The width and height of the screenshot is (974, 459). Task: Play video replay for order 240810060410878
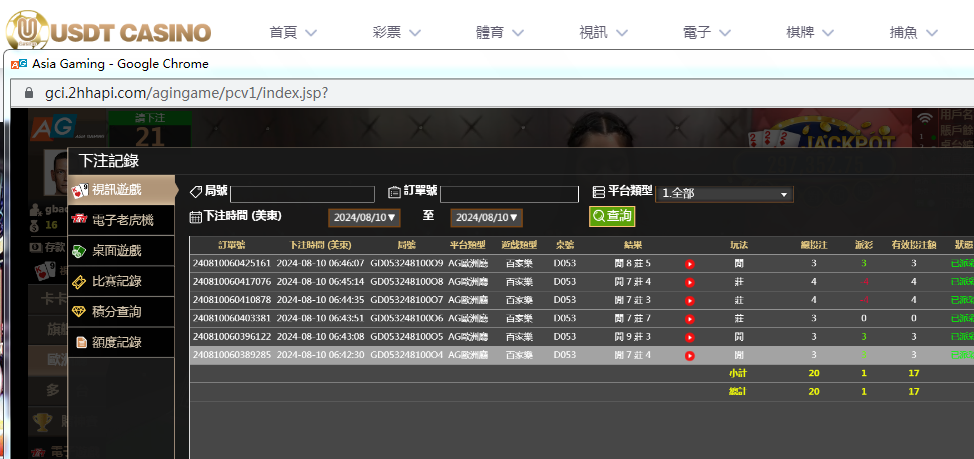690,300
